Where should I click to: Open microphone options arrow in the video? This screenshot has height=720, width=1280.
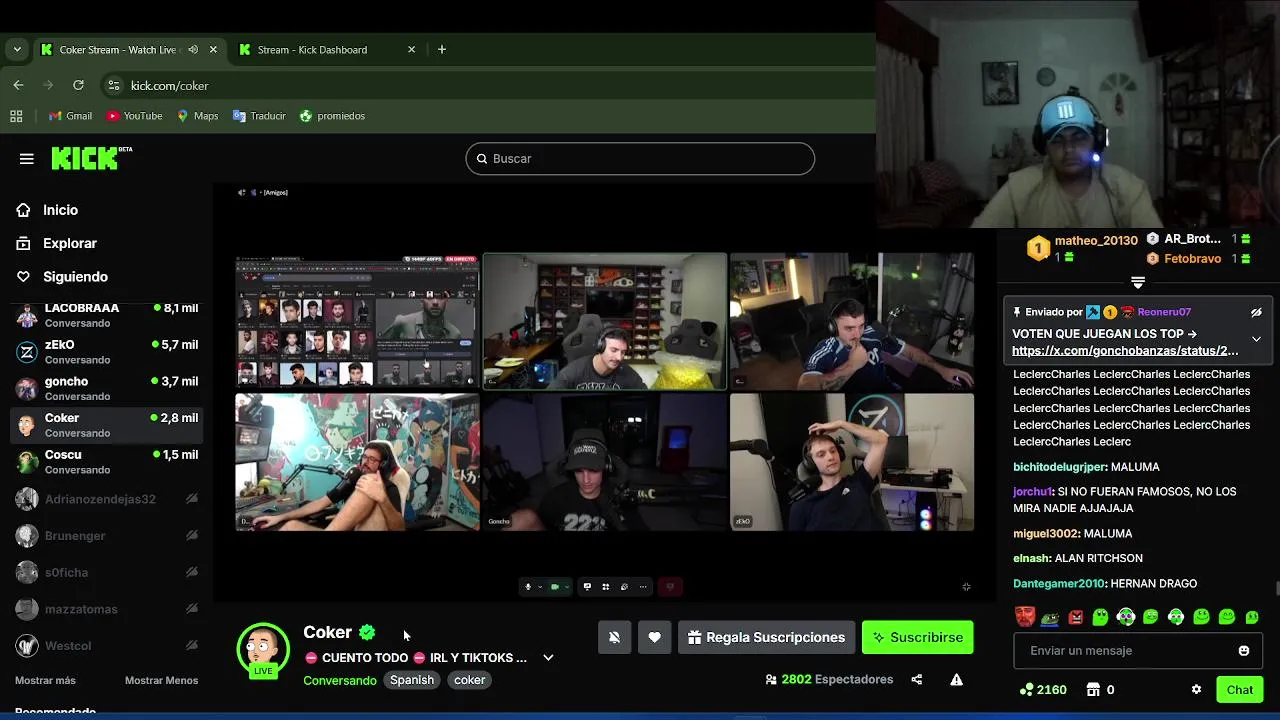click(540, 587)
